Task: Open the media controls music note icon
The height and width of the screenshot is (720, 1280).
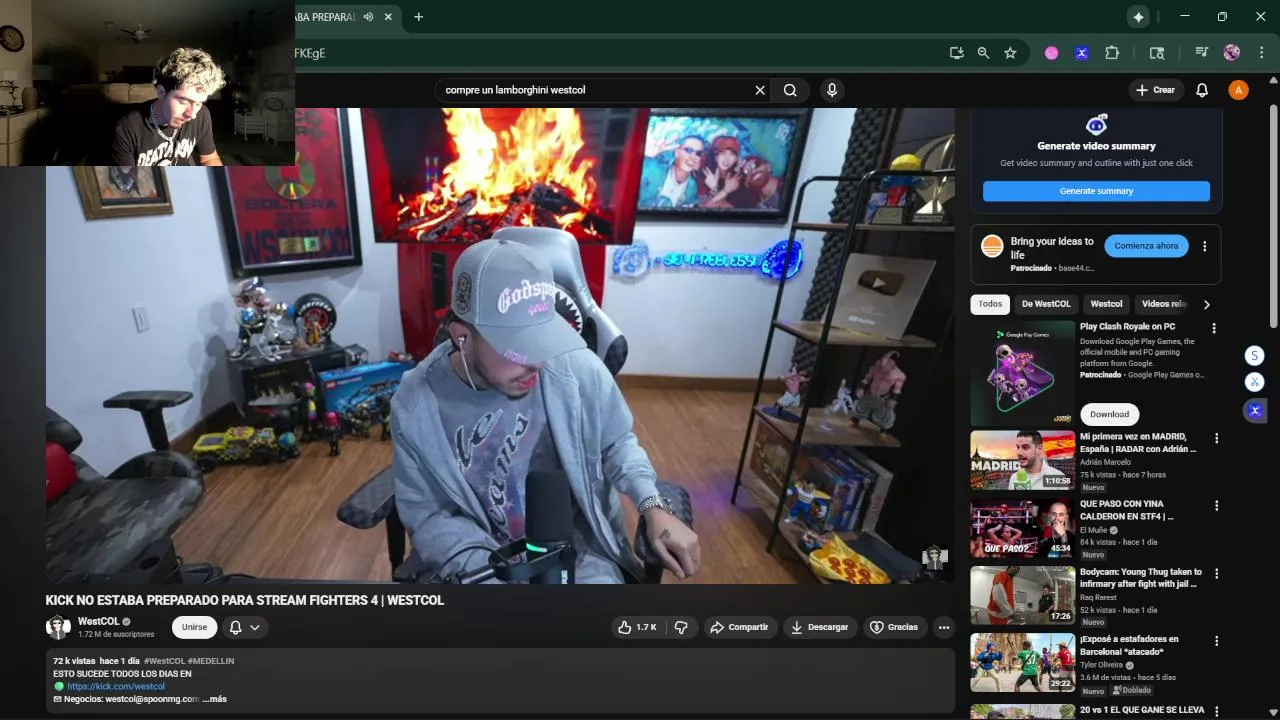Action: (1201, 53)
